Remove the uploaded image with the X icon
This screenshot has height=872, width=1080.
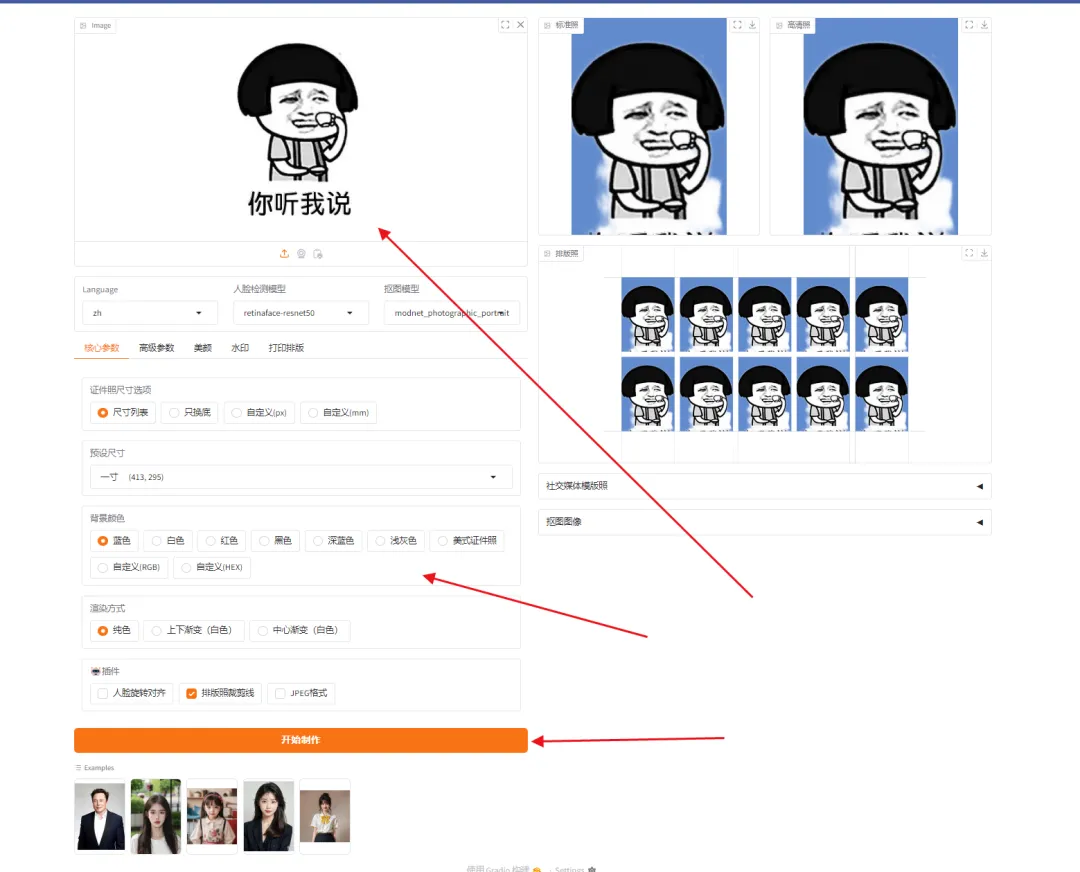click(x=521, y=25)
